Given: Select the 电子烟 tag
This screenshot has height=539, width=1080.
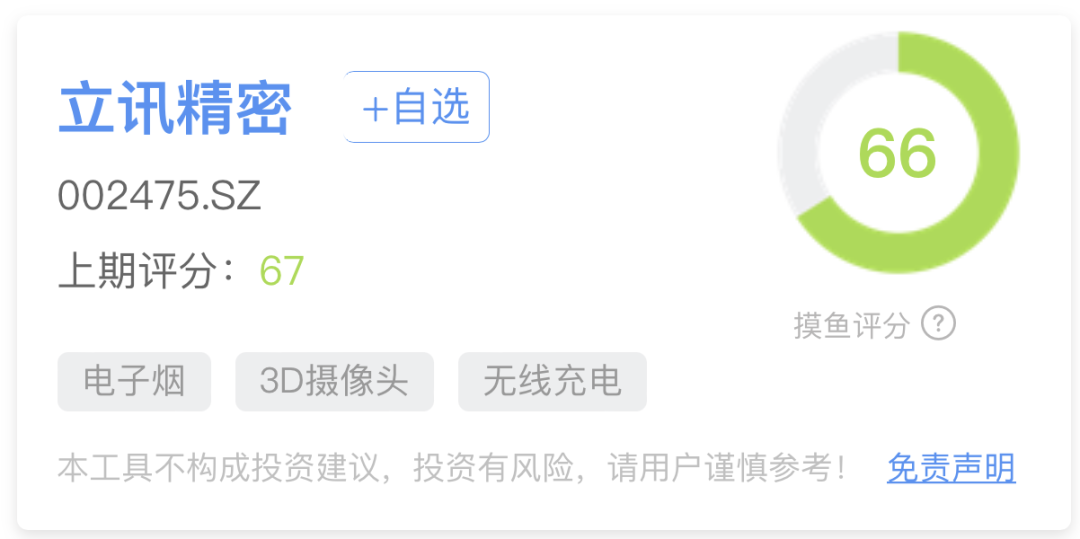Looking at the screenshot, I should [134, 381].
